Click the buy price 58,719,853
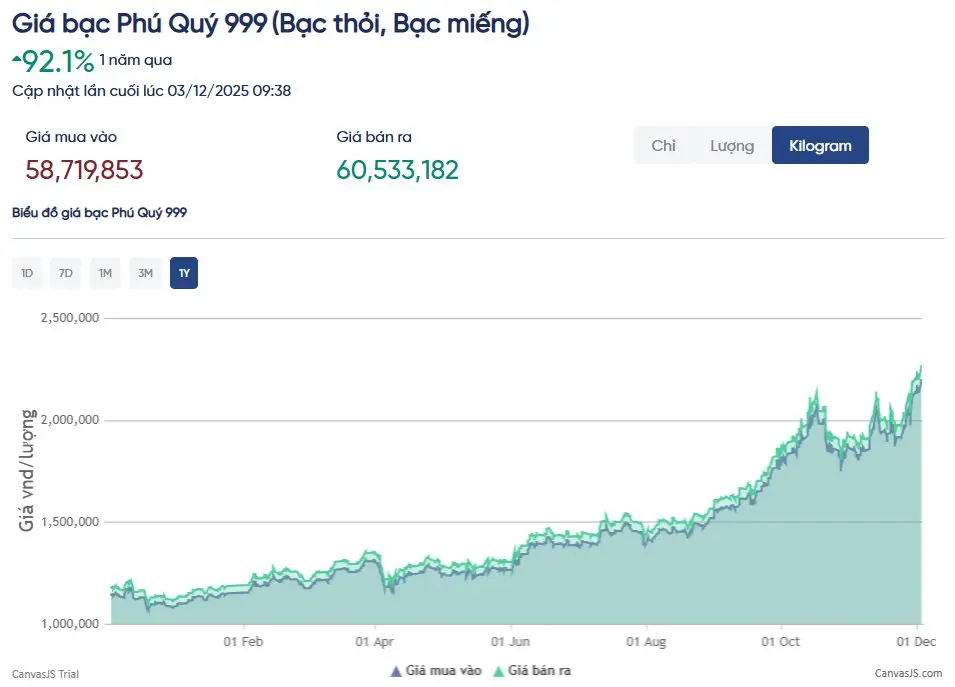Viewport: 955px width, 687px height. click(x=84, y=170)
